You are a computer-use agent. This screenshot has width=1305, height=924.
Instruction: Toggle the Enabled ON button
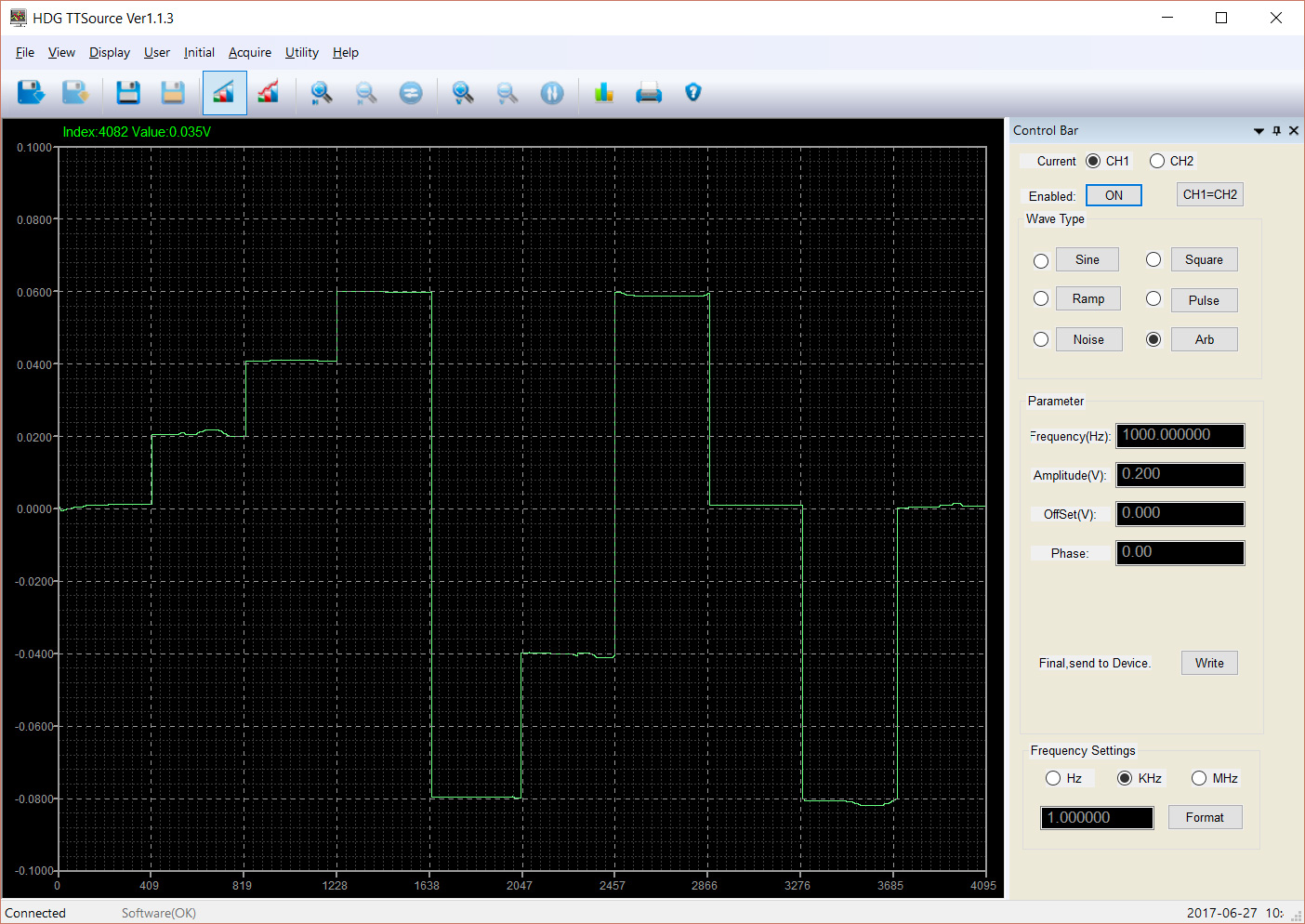point(1114,195)
